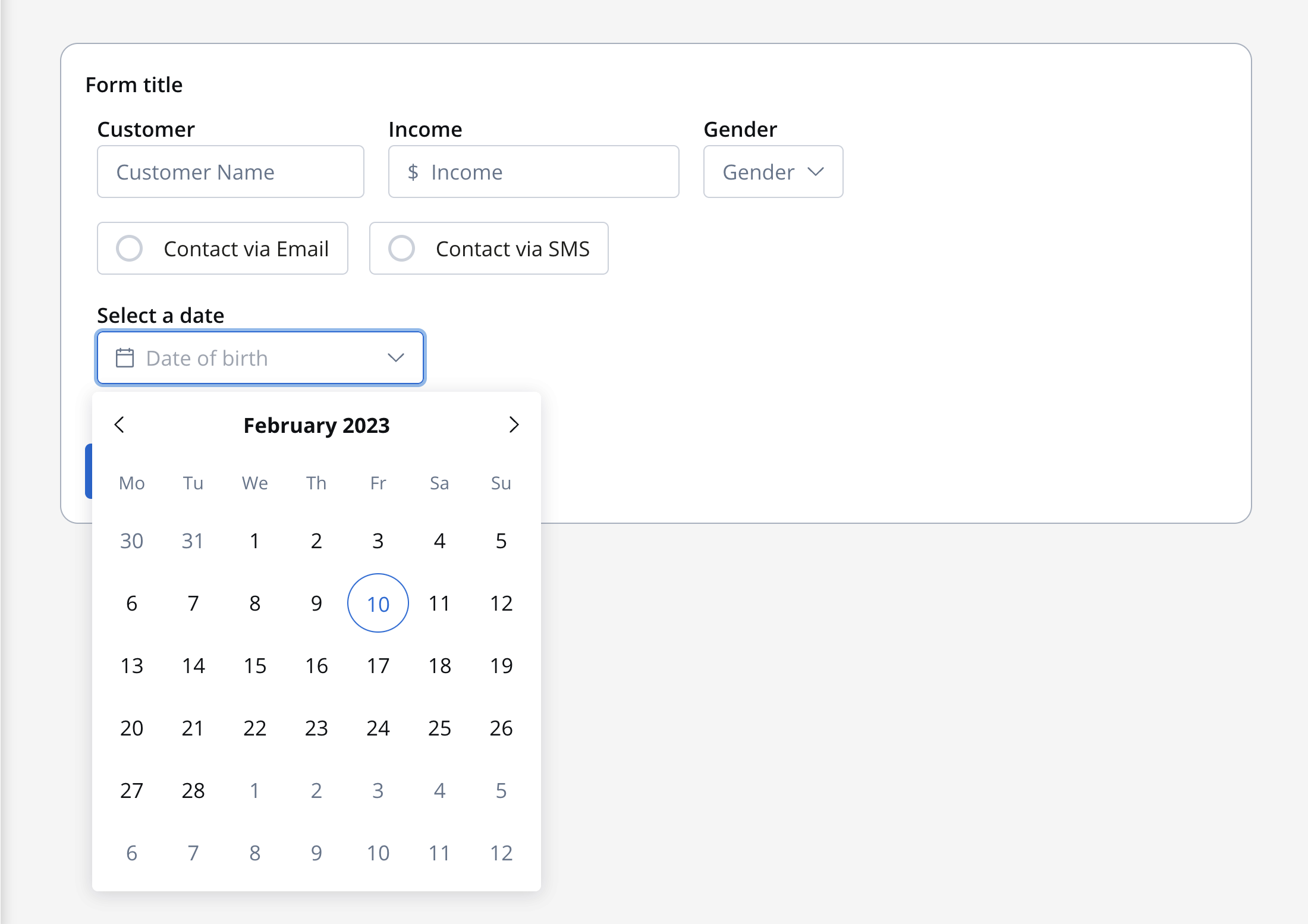Pick February 10 highlighted date
The height and width of the screenshot is (924, 1308).
[x=378, y=603]
